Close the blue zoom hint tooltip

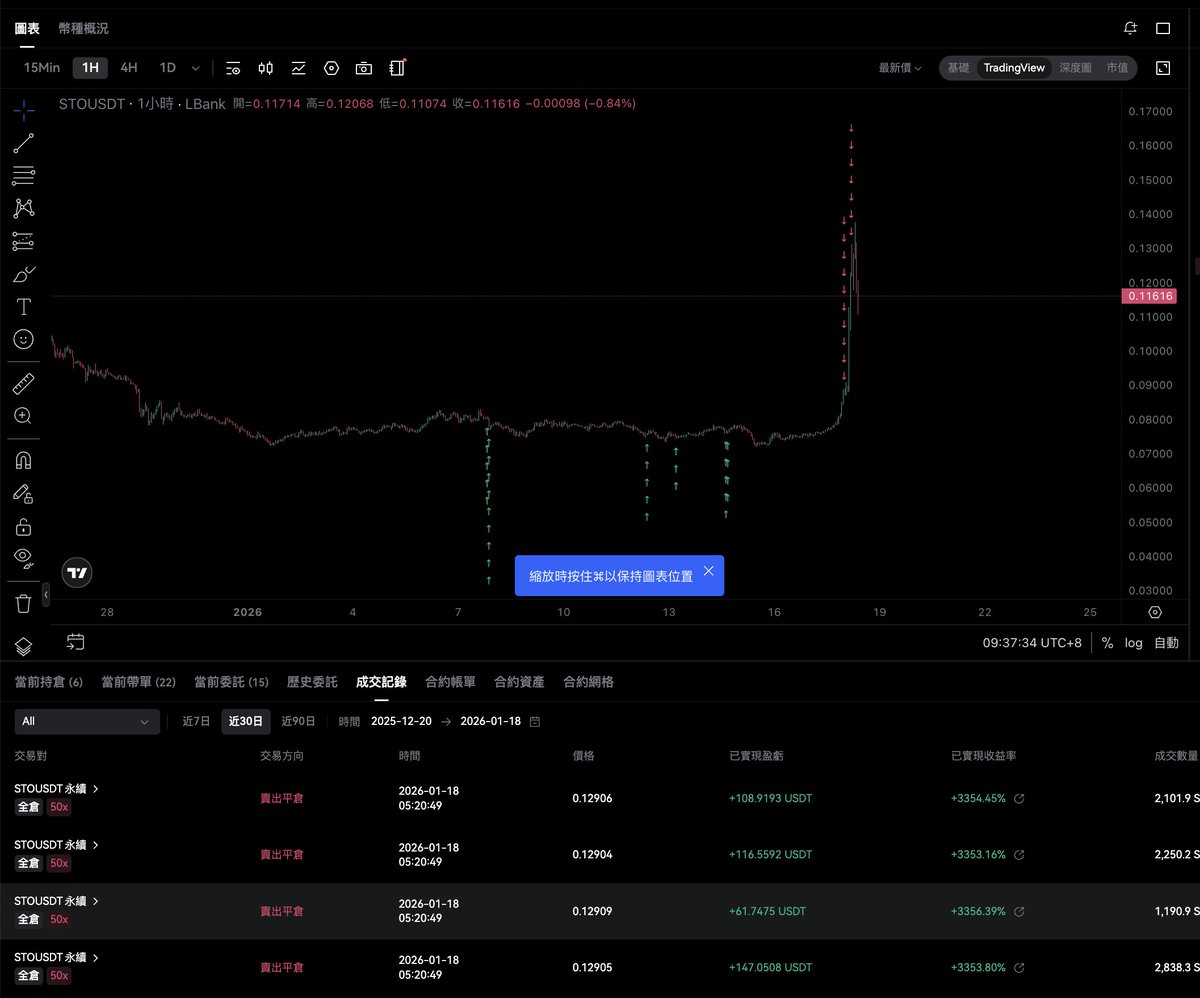coord(708,571)
